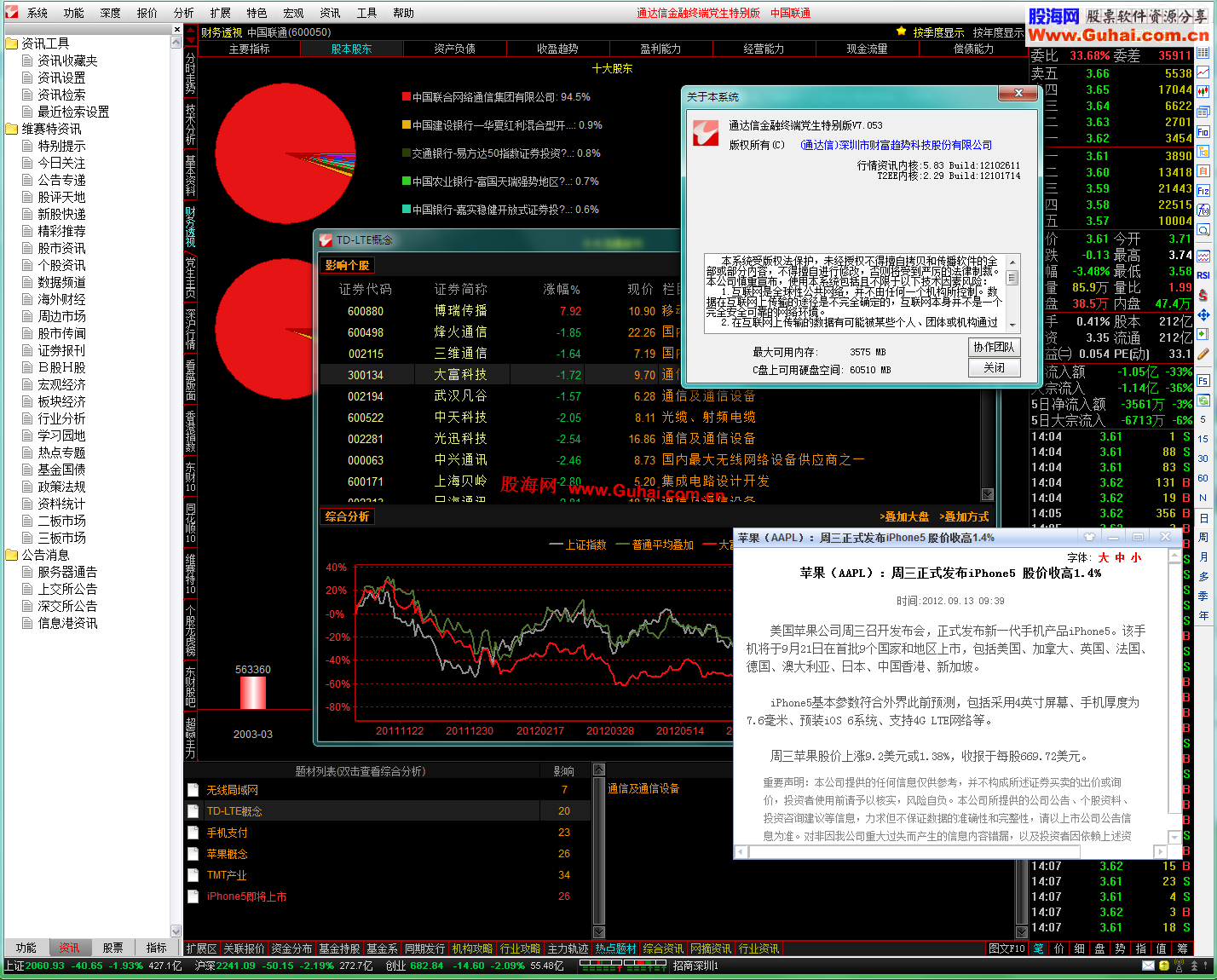This screenshot has width=1217, height=980.
Task: Open the f(x) formula manager icon
Action: tap(1203, 210)
